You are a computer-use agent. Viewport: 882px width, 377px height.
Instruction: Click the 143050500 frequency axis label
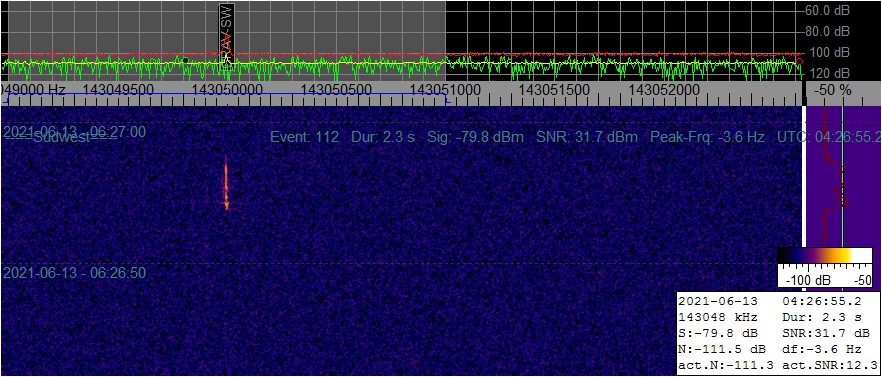click(336, 89)
